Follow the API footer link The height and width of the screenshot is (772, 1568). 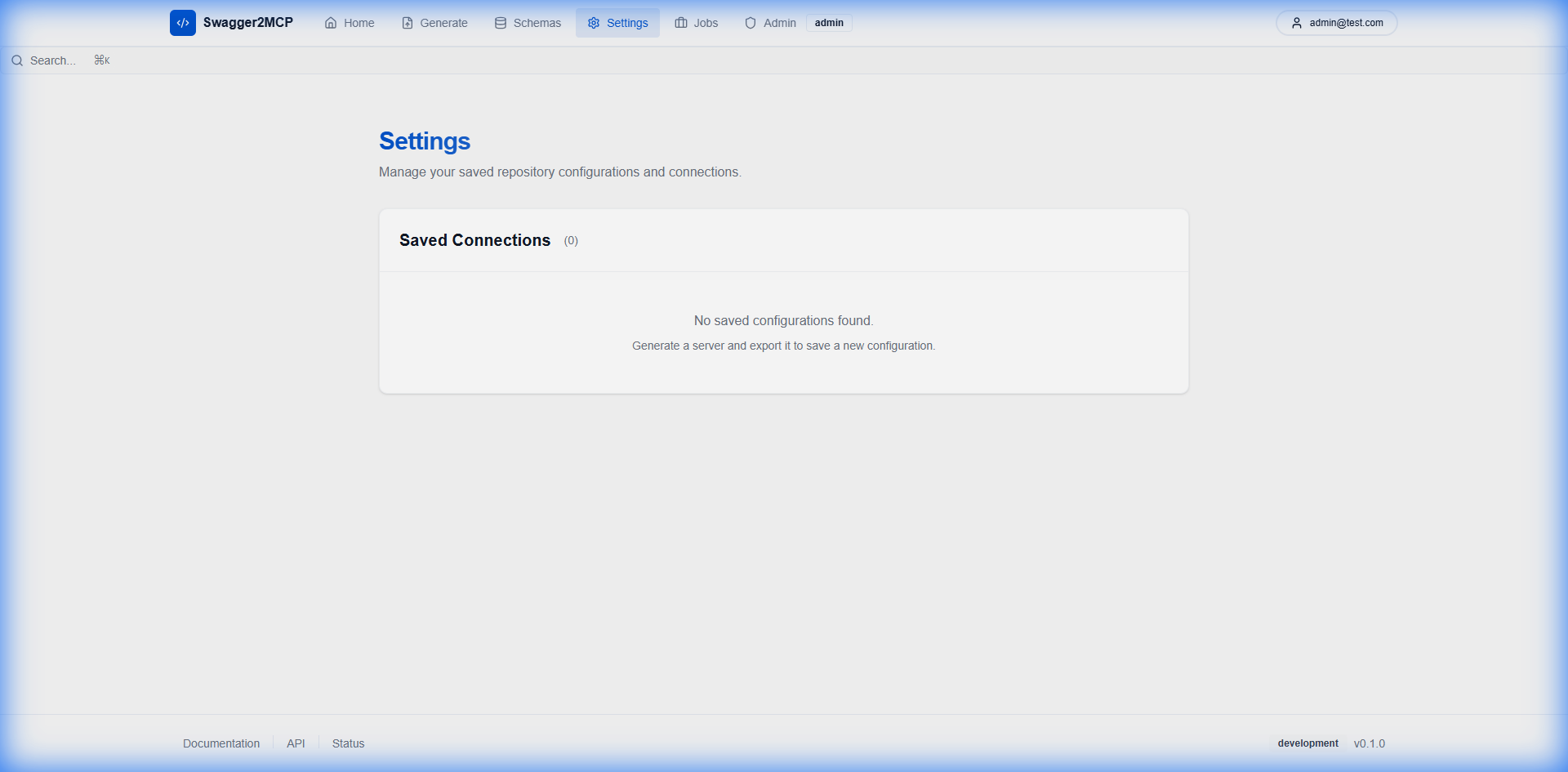click(x=296, y=743)
